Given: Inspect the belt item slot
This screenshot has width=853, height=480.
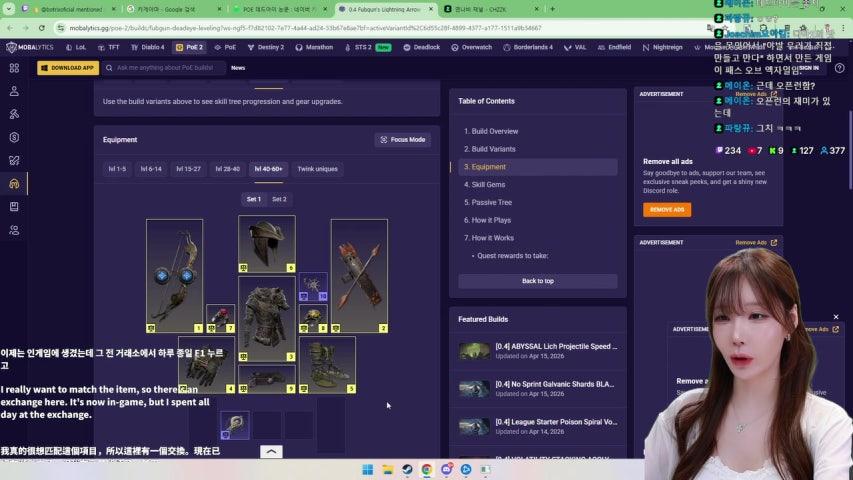Looking at the screenshot, I should [267, 379].
